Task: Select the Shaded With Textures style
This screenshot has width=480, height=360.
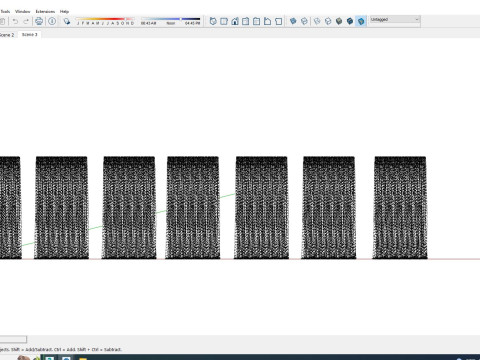Action: tap(350, 21)
